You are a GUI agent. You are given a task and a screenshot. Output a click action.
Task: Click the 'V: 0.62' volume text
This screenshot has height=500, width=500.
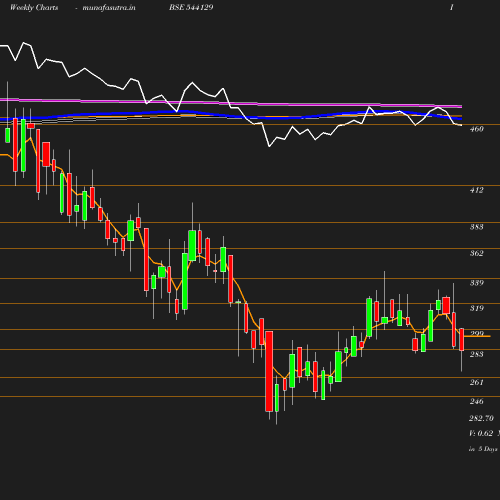click(481, 433)
